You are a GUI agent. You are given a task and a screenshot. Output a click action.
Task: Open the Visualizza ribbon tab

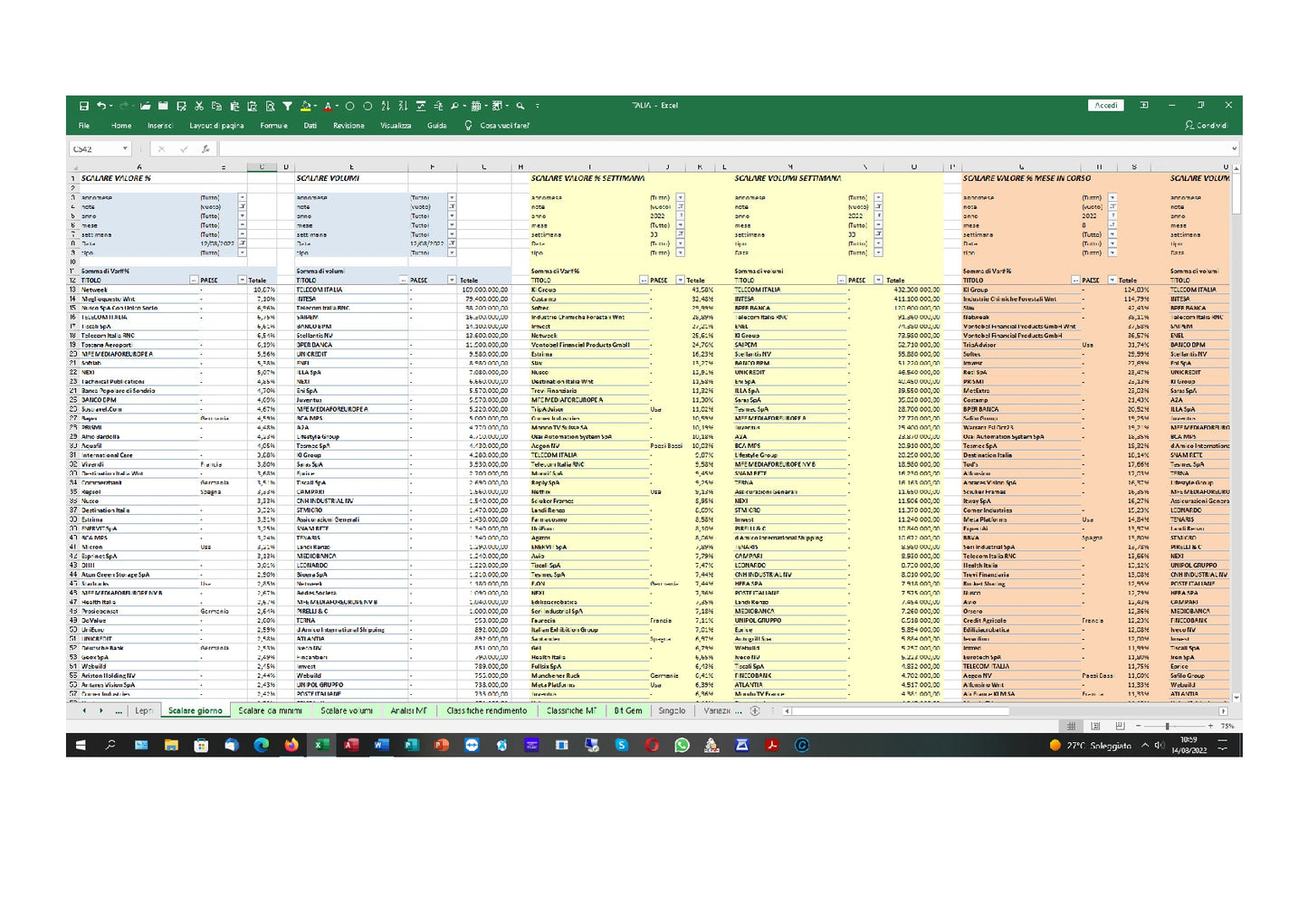coord(396,126)
